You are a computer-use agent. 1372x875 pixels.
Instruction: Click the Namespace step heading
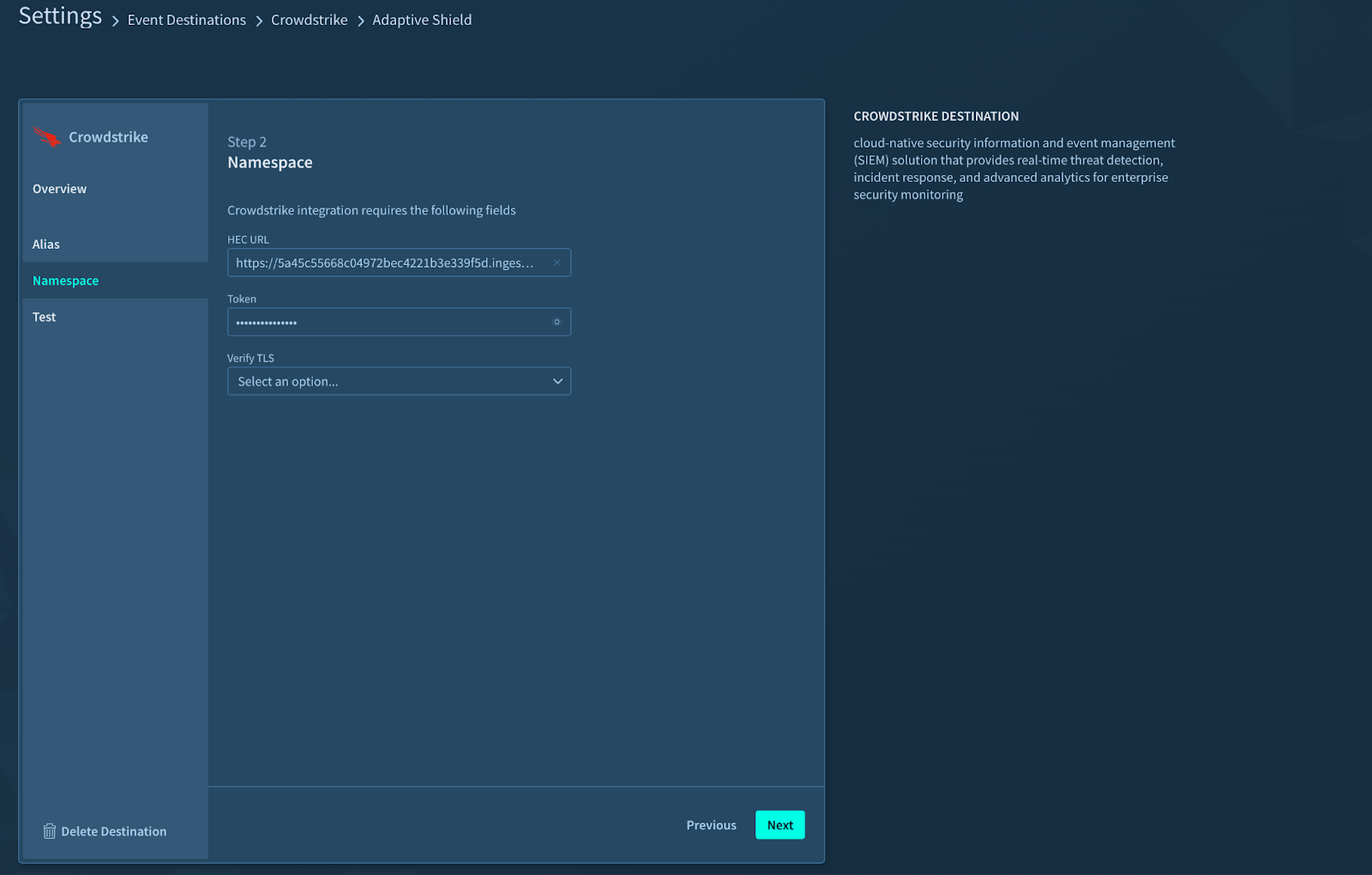(270, 162)
